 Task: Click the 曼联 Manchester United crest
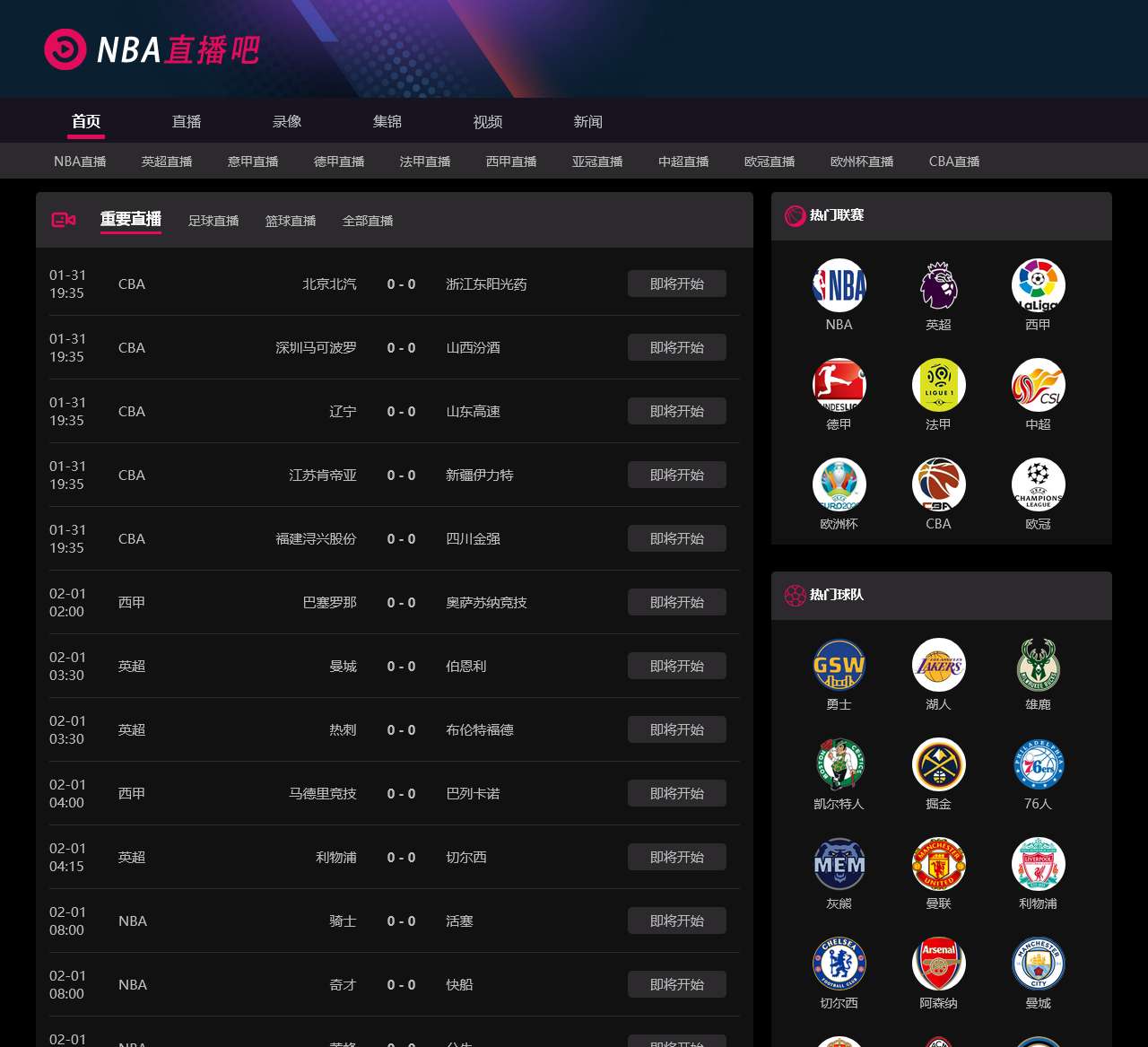(x=938, y=863)
